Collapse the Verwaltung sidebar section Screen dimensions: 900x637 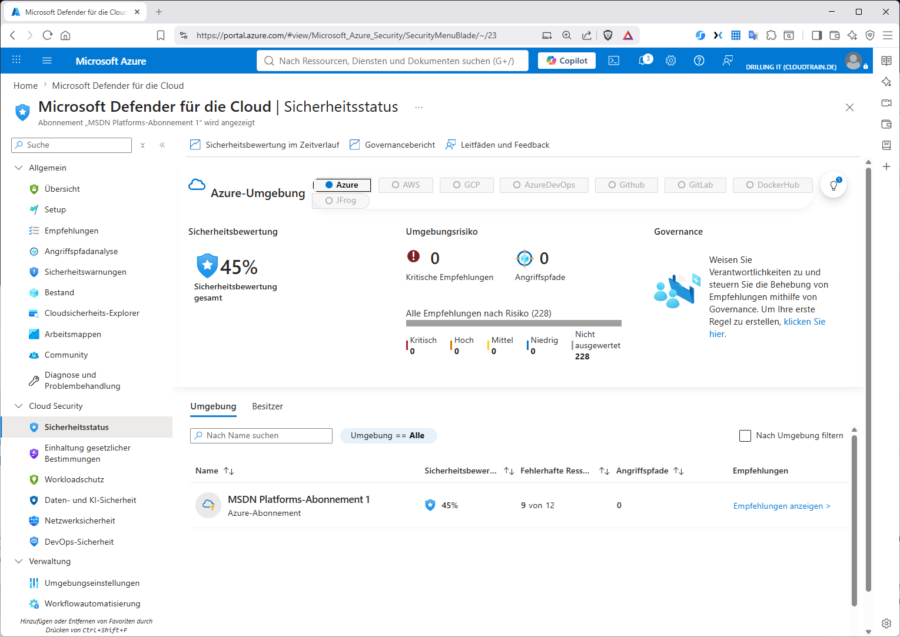tap(18, 561)
